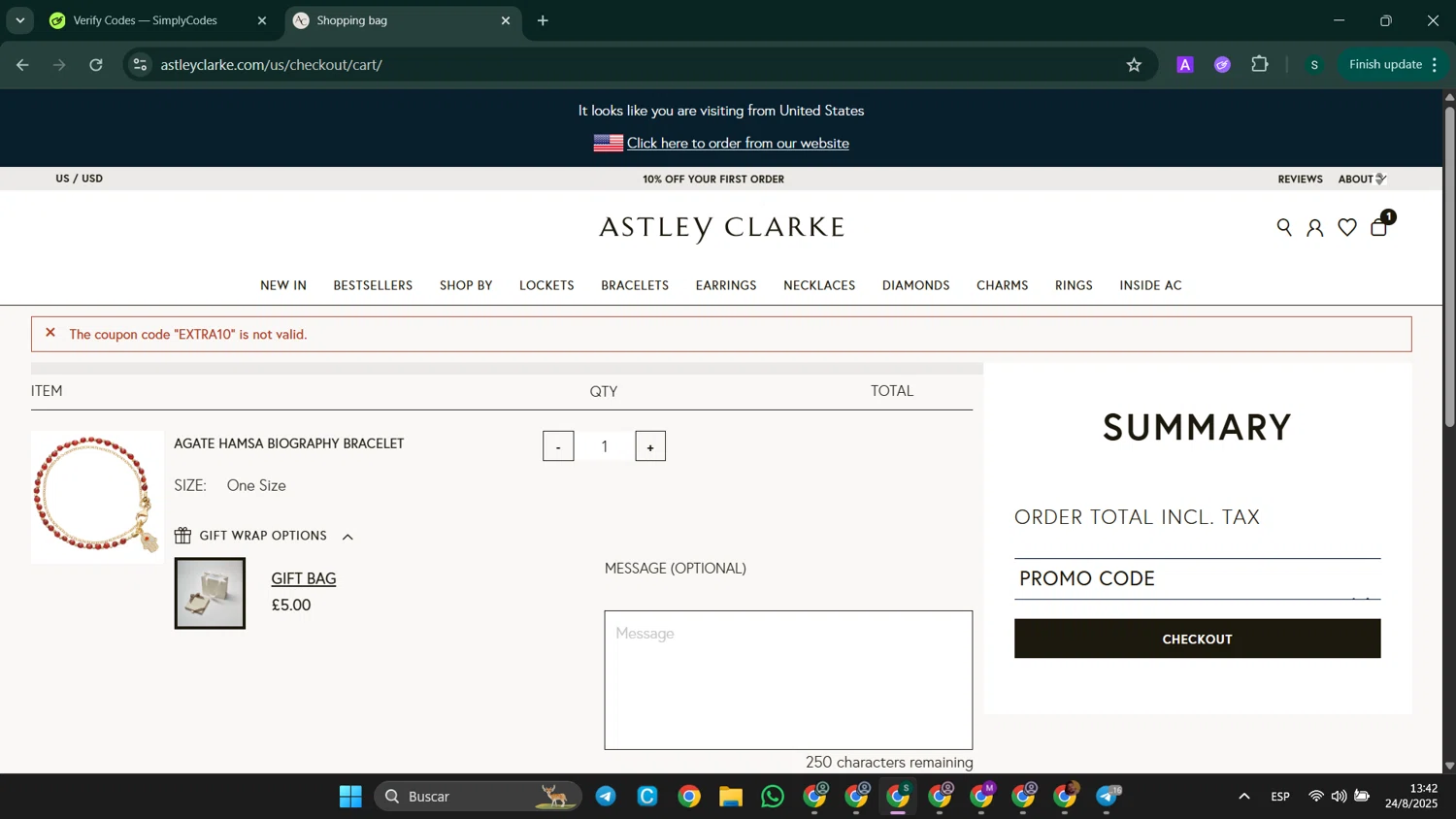Click the purple A extension icon
1456x819 pixels.
(1185, 65)
